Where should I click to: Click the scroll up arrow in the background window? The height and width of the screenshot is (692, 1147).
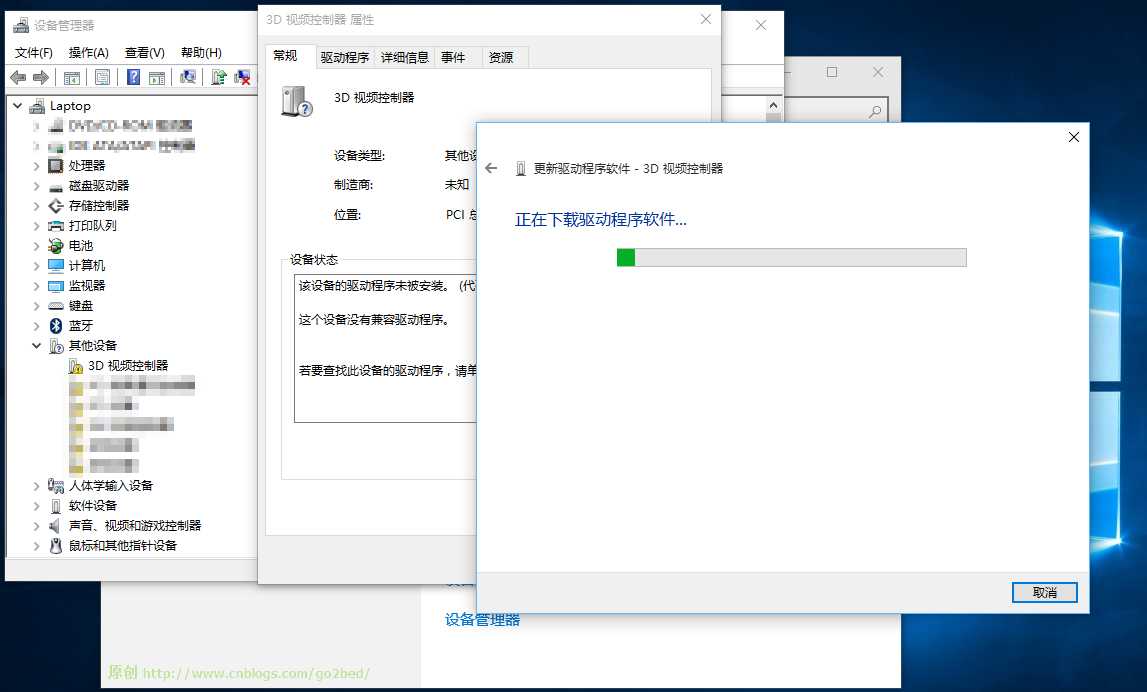pyautogui.click(x=773, y=105)
